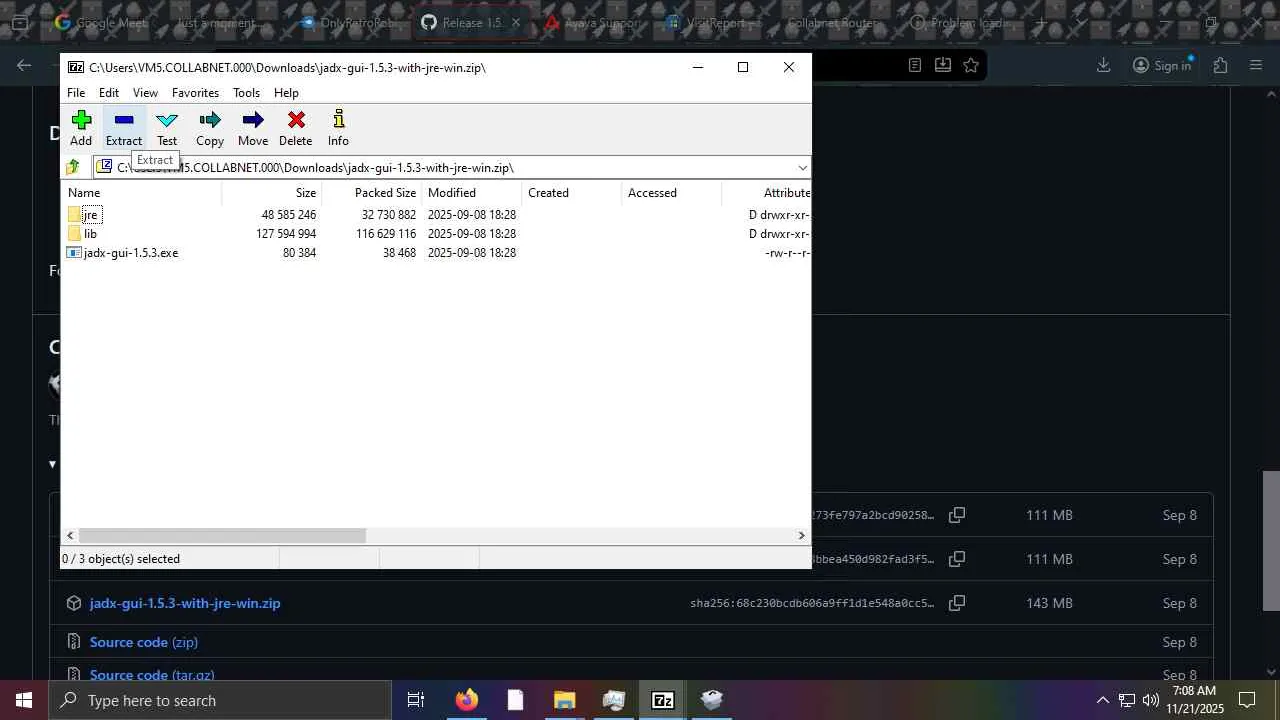Close the Release 1.5 browser tab
Image resolution: width=1280 pixels, height=720 pixels.
pyautogui.click(x=516, y=22)
